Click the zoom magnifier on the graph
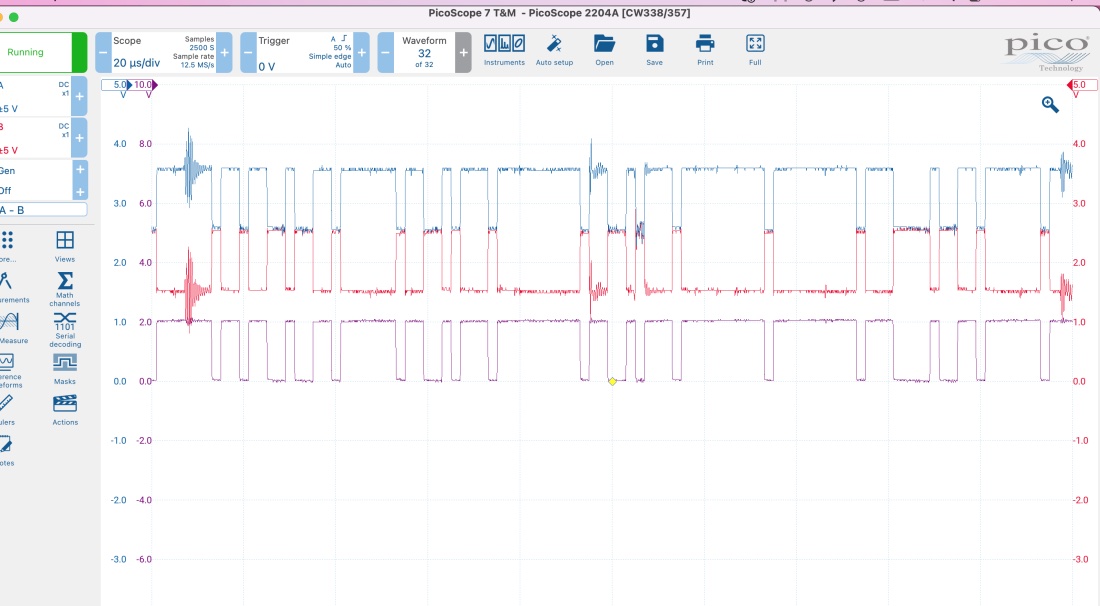Viewport: 1100px width, 606px height. (1050, 105)
